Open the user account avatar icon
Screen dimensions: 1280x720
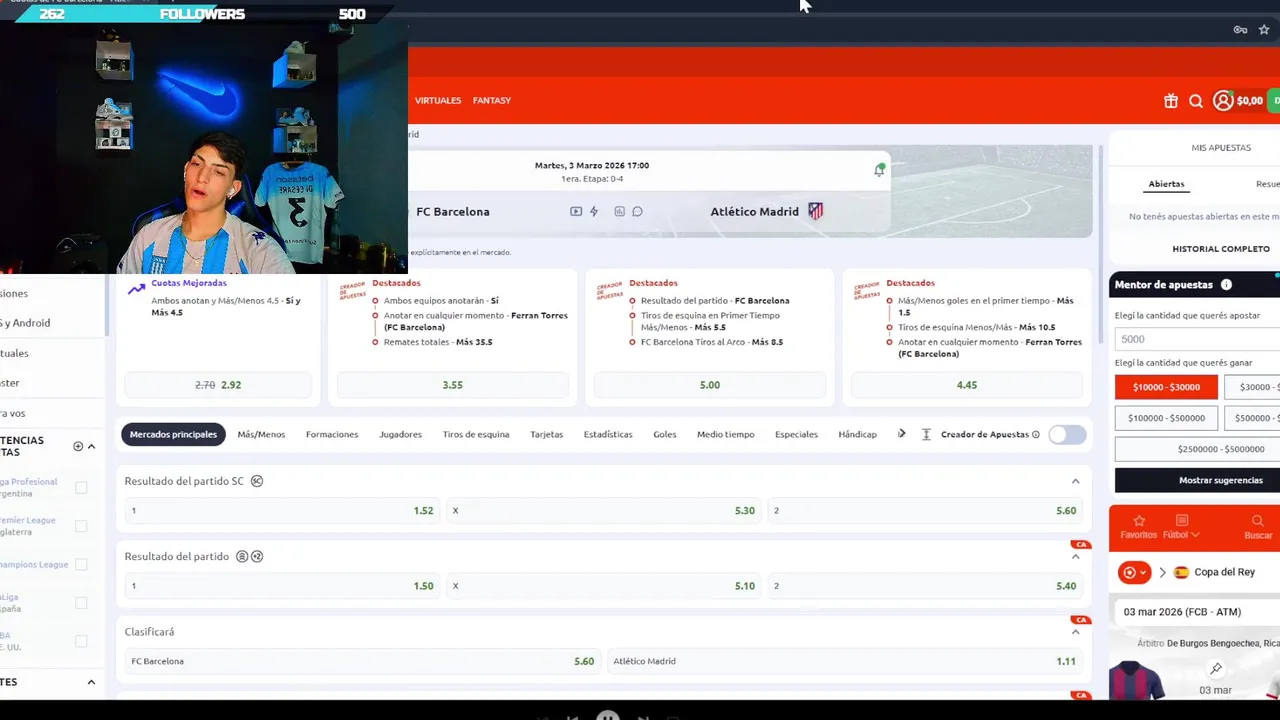[1223, 101]
